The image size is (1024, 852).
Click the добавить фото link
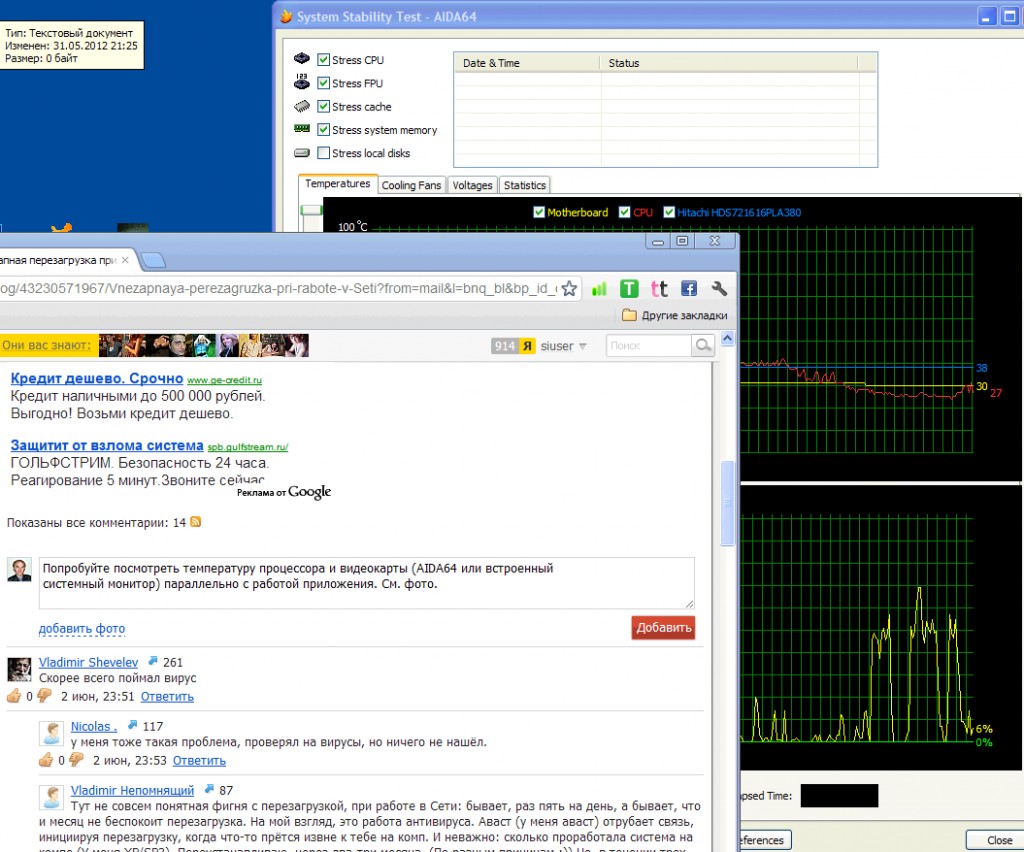point(82,629)
